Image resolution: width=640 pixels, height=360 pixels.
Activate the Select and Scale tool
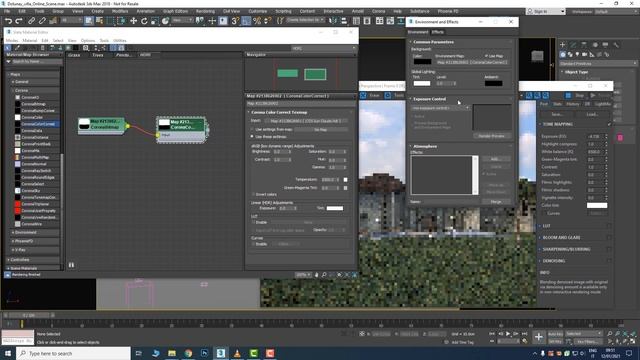click(155, 21)
